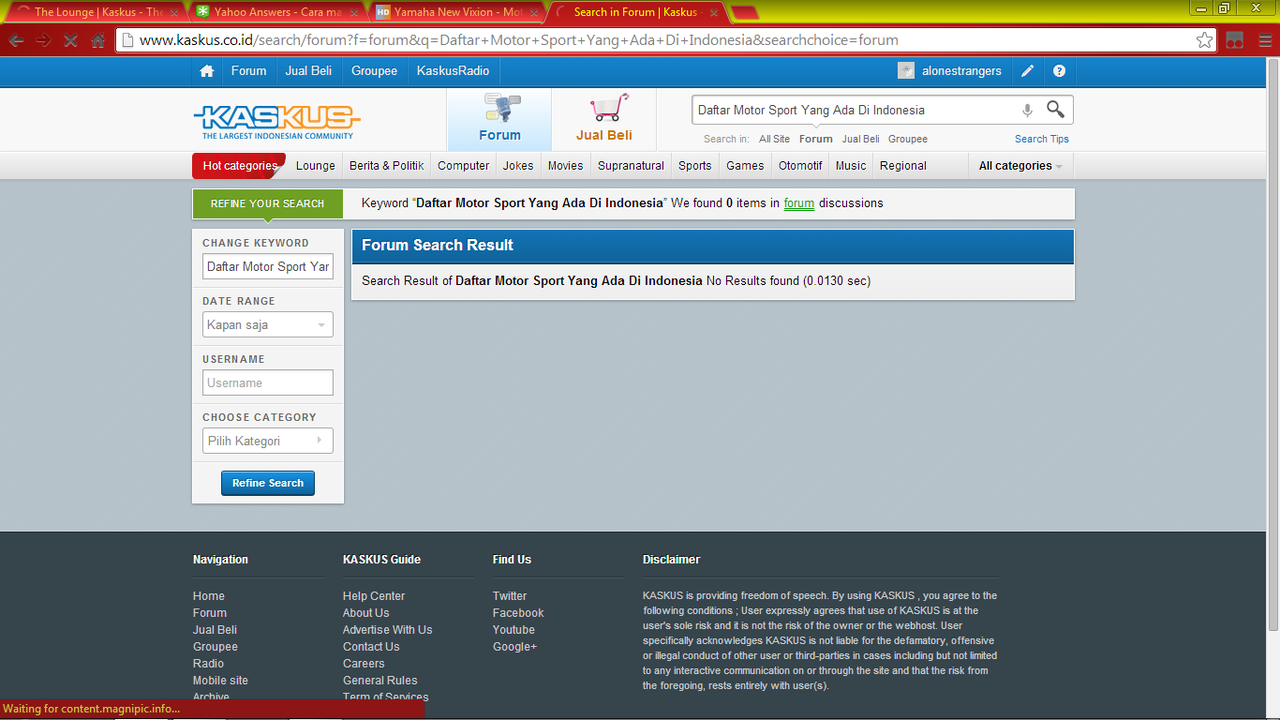1280x720 pixels.
Task: Click the magnifier search icon
Action: pos(1056,110)
